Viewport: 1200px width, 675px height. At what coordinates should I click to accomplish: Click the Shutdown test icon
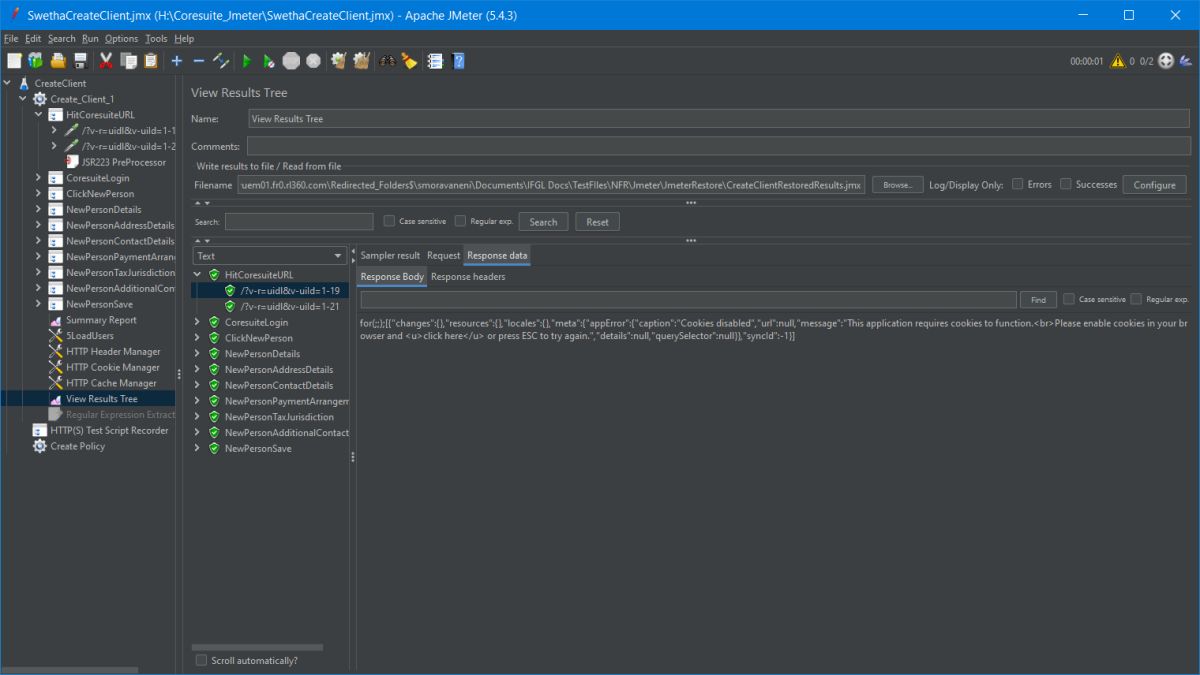click(x=313, y=61)
